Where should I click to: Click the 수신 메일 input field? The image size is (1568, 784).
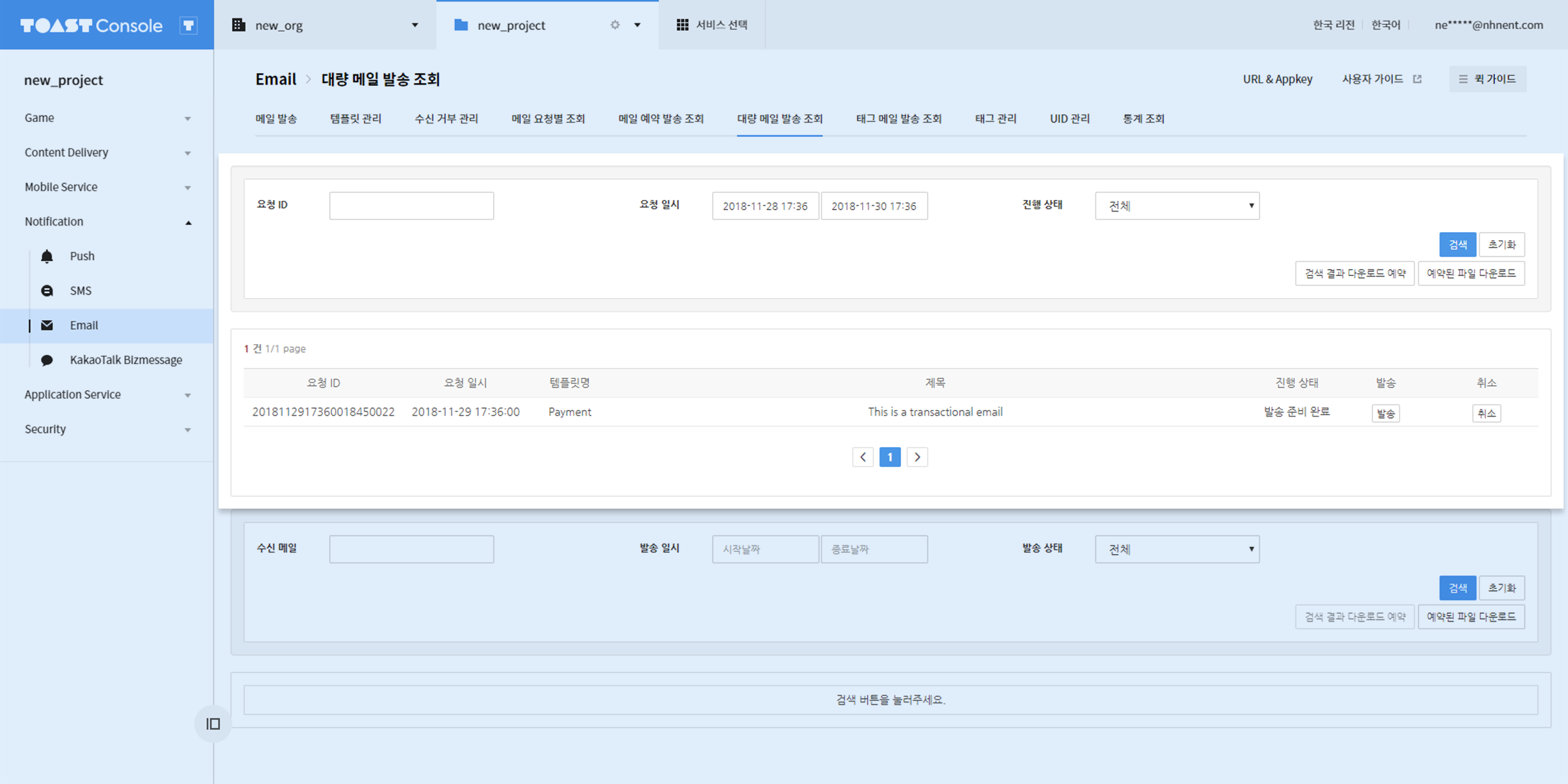point(412,549)
